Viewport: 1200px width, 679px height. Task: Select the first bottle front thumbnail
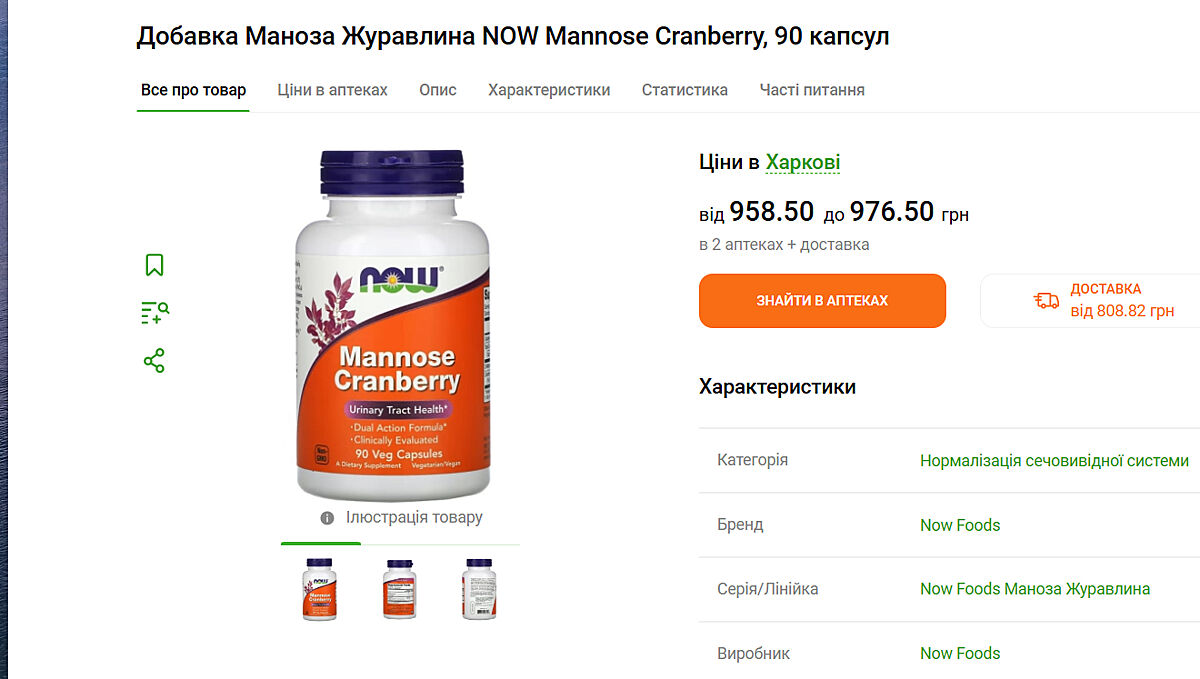pos(320,589)
